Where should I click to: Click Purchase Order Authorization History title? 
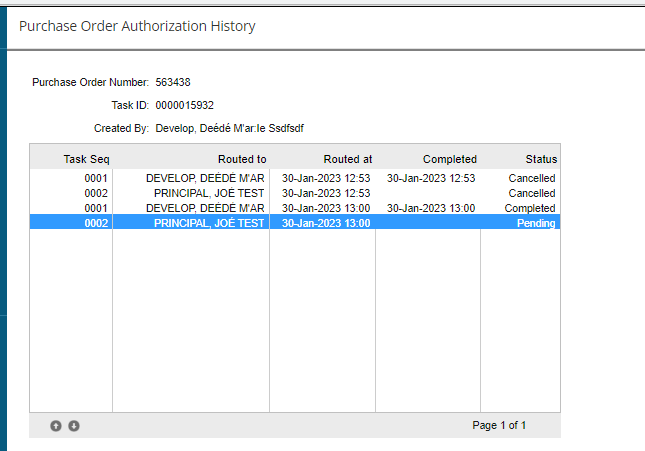point(137,26)
